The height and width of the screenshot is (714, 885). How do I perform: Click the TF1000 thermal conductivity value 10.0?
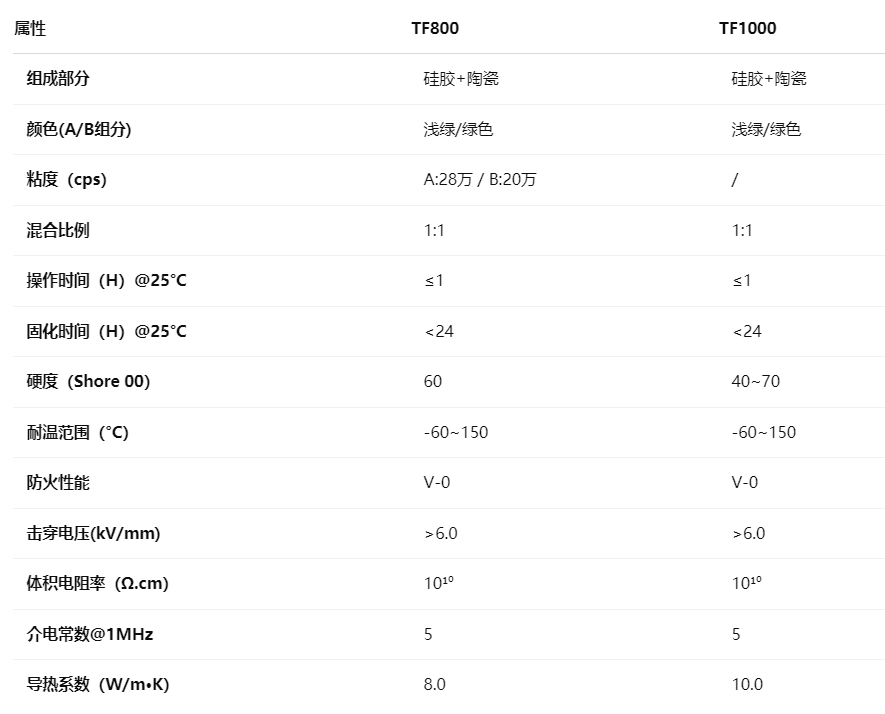[747, 685]
